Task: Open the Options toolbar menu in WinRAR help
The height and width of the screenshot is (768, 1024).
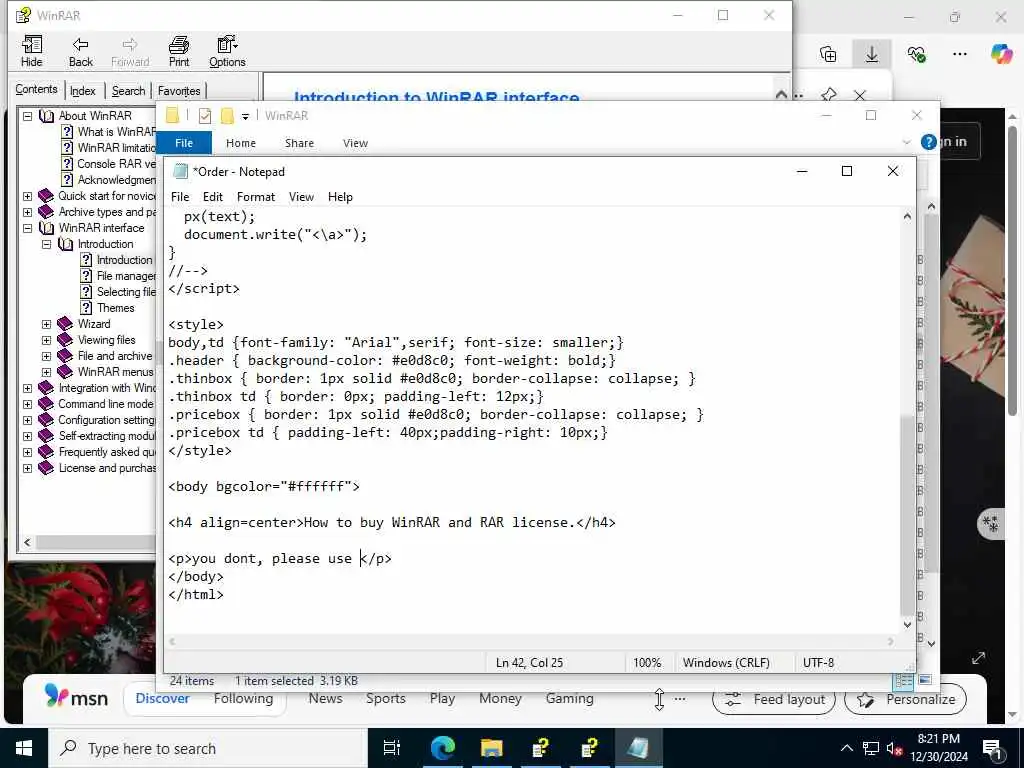Action: tap(227, 52)
